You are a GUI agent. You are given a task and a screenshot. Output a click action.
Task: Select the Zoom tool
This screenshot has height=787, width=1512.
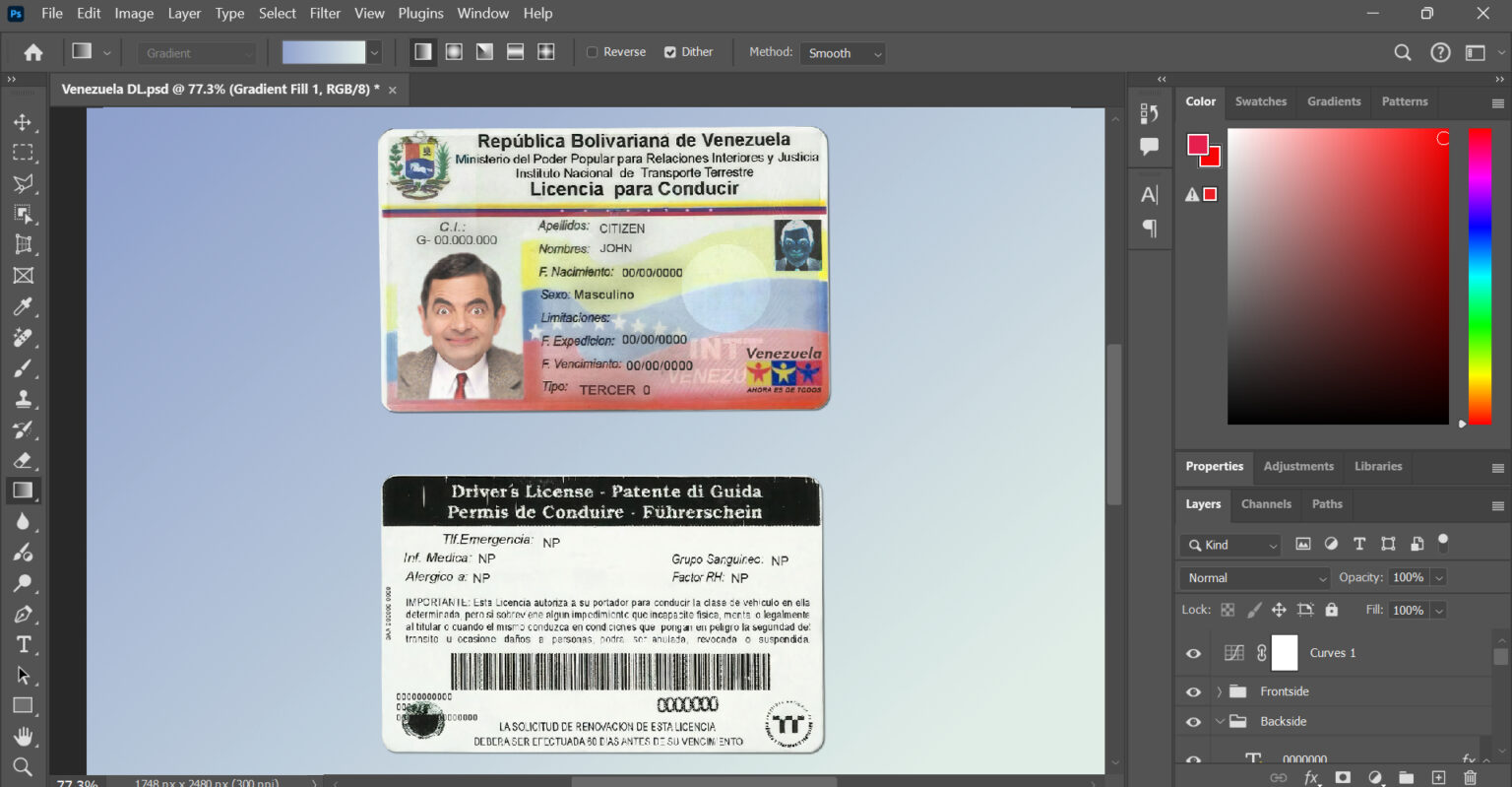(x=23, y=766)
